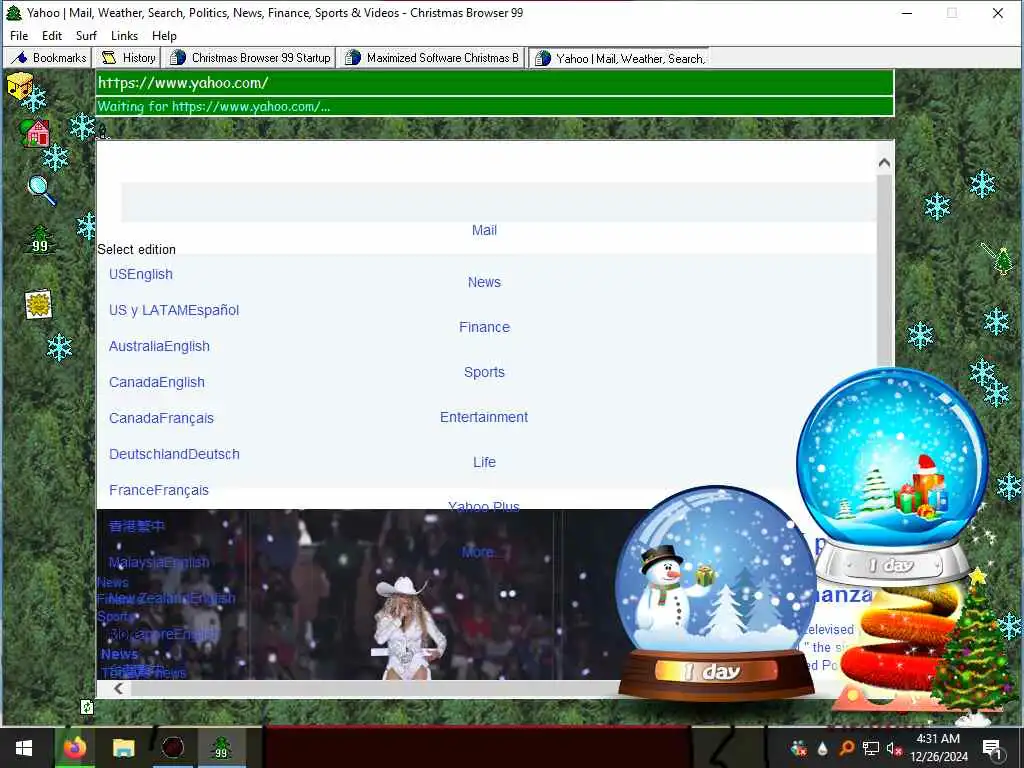Click the music box icon in the sidebar
Screen dimensions: 1024x768
(20, 86)
